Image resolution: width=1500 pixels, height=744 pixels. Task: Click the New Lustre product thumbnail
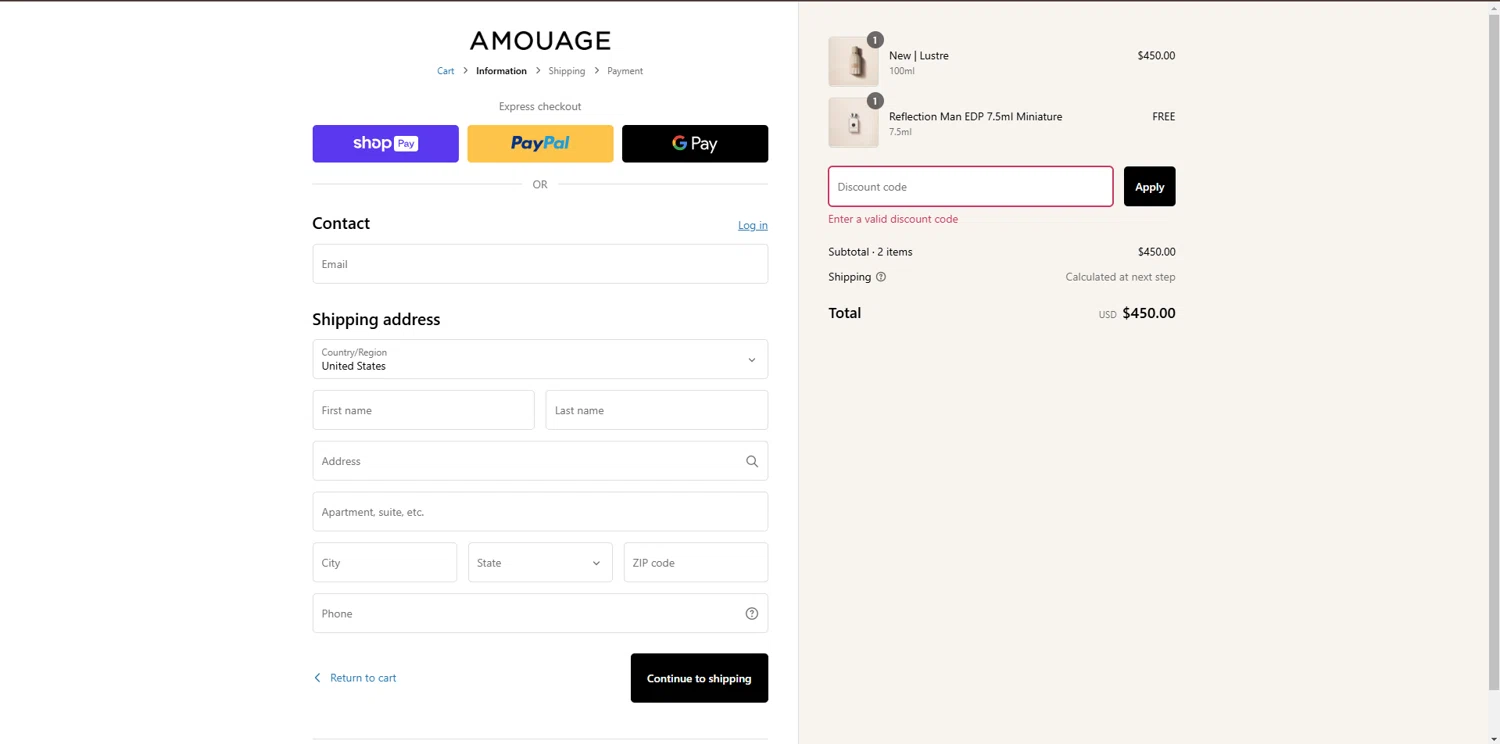click(x=853, y=62)
